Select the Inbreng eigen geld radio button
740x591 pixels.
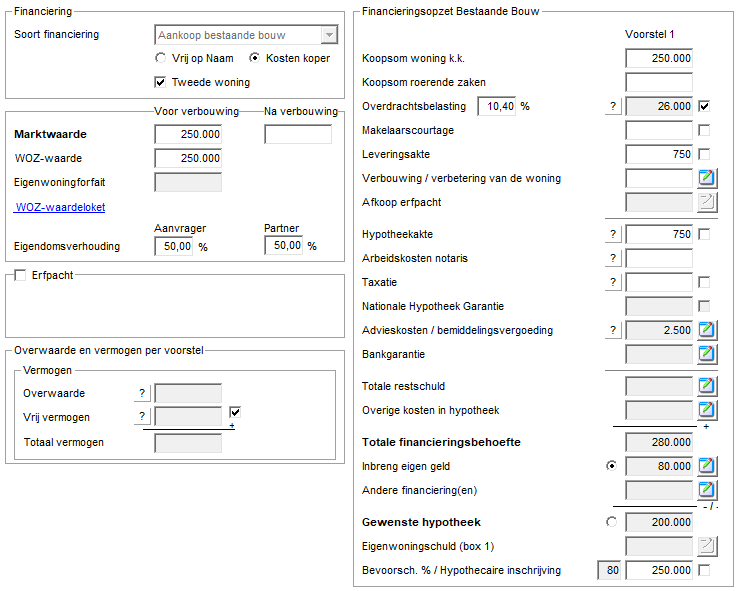pos(611,466)
